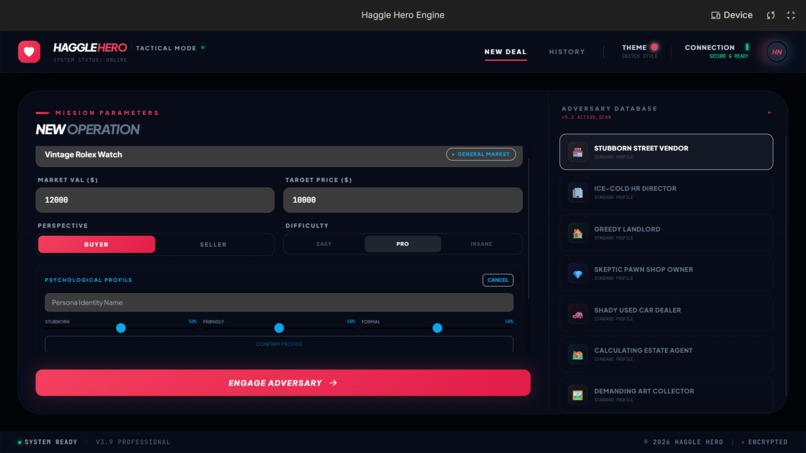Click the Encrypted status label
The image size is (806, 453).
click(768, 442)
